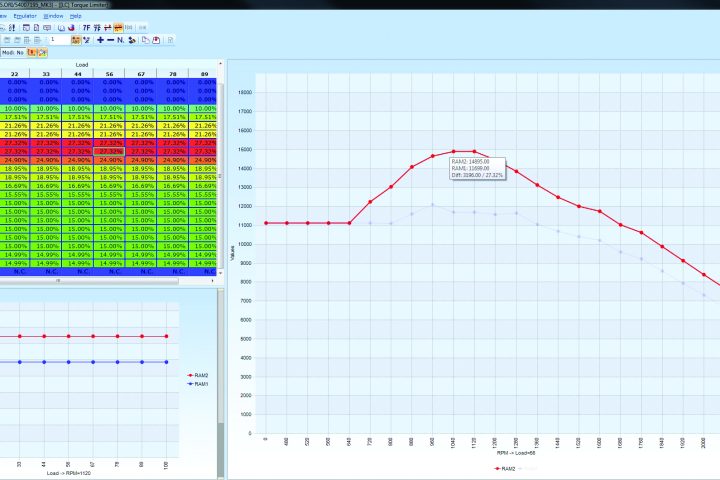720x480 pixels.
Task: Click the red save-disk toolbar icon
Action: (155, 40)
